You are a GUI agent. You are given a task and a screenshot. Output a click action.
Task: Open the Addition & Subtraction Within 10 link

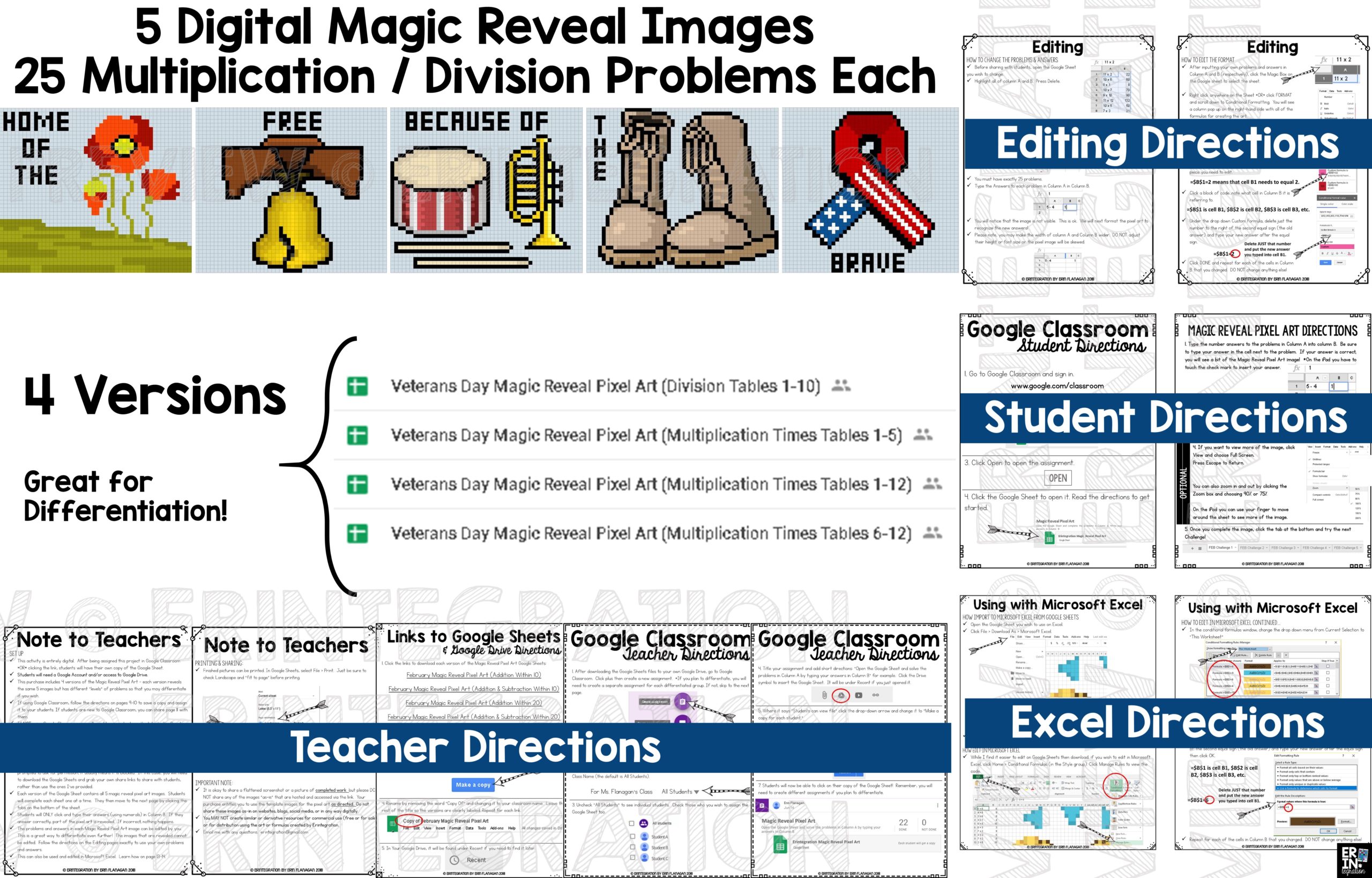click(x=474, y=689)
